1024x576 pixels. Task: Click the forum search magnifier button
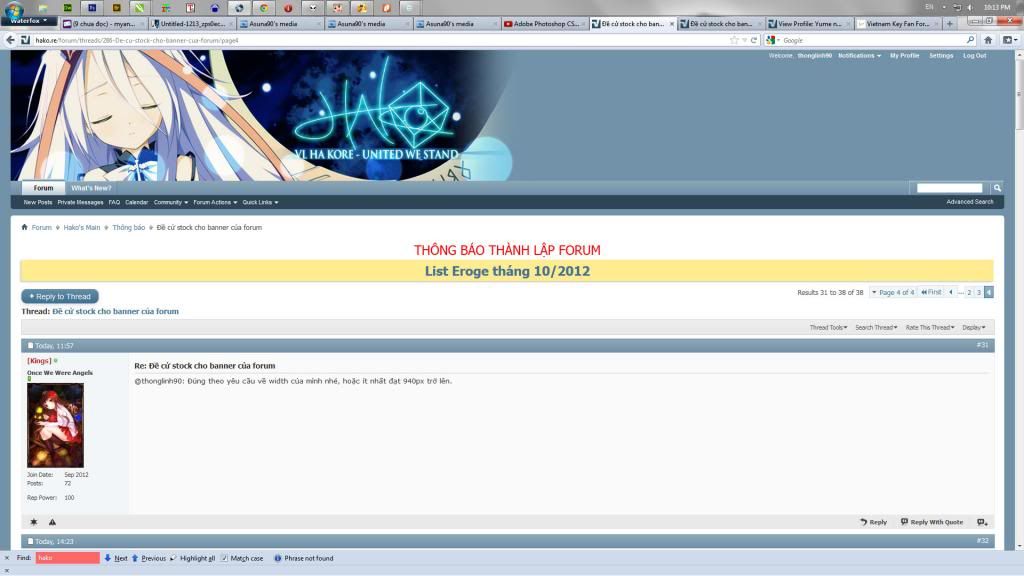[x=997, y=188]
